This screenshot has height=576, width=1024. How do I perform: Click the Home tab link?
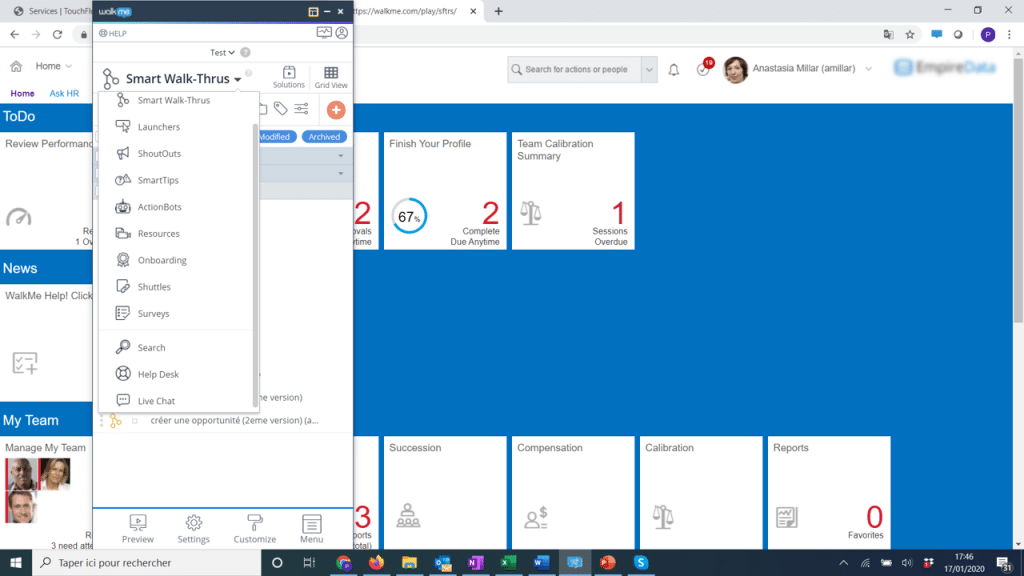[22, 93]
